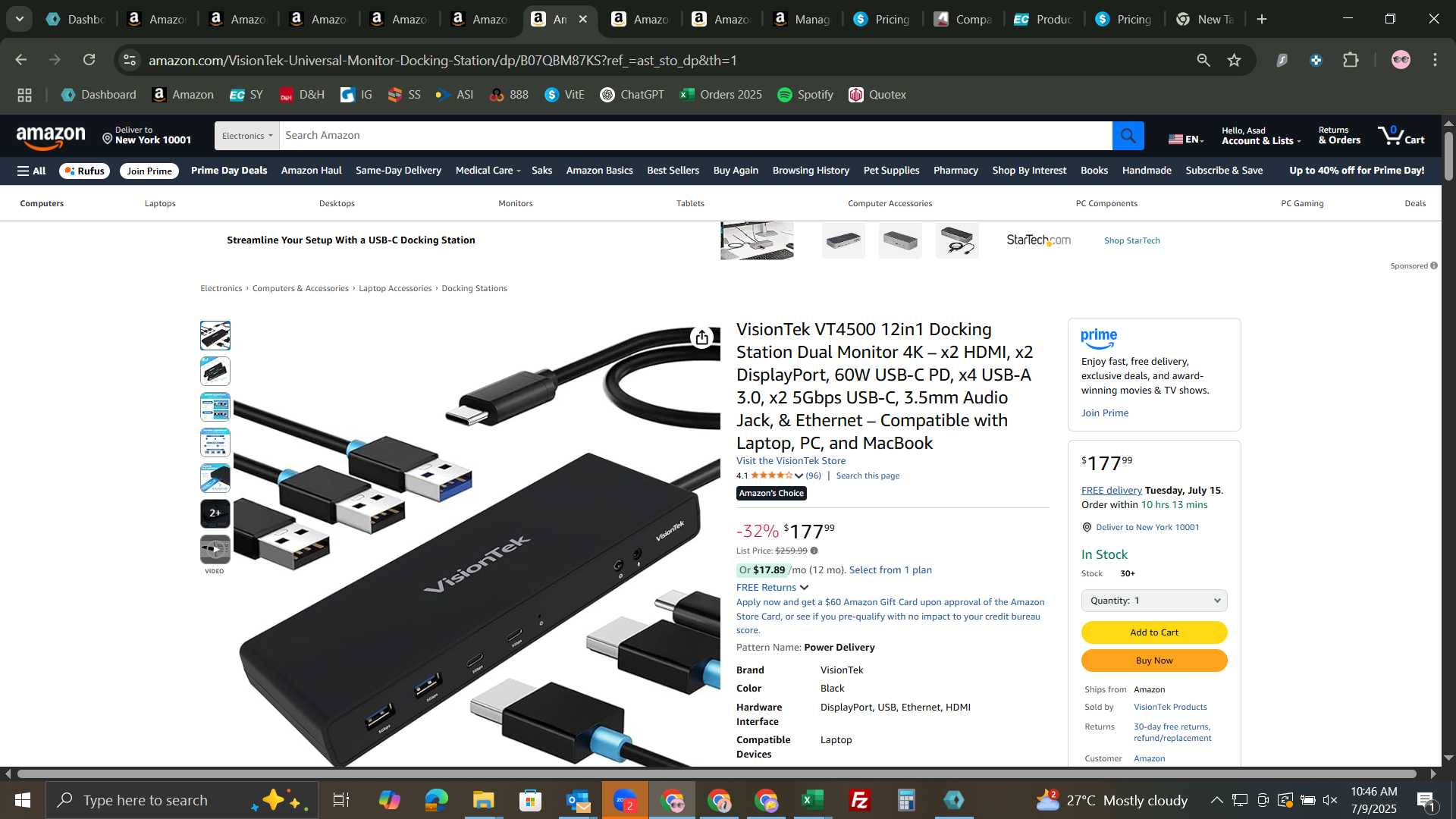
Task: Click the Amazon search magnifier button
Action: click(1128, 136)
